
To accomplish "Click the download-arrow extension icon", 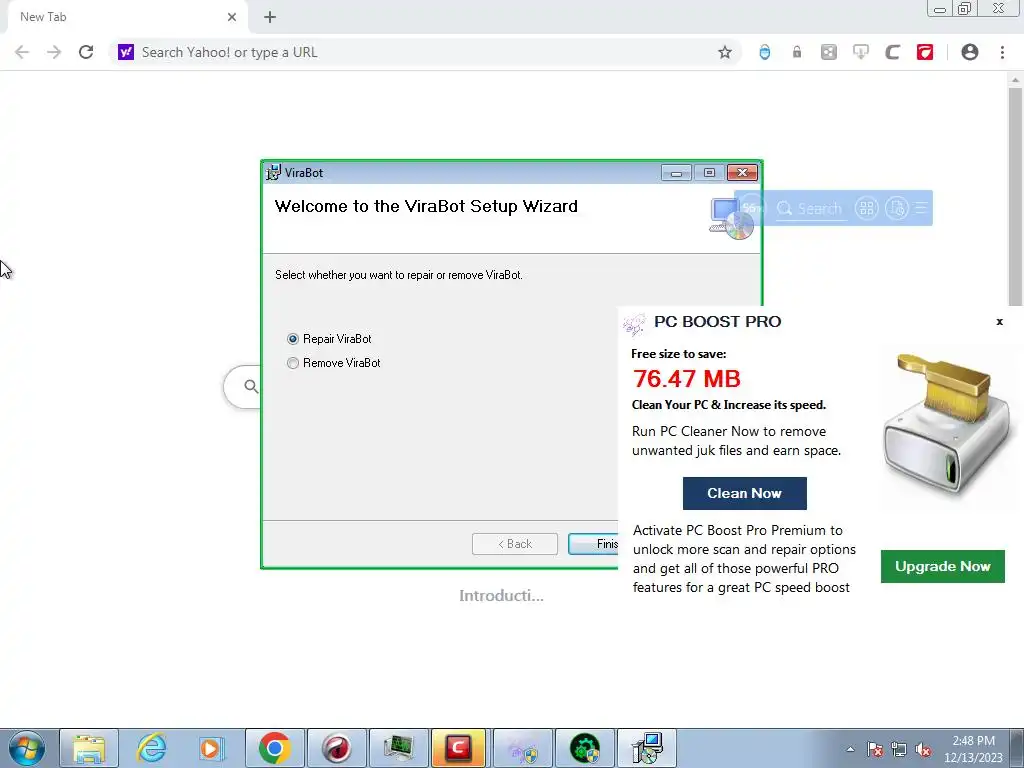I will 861,52.
